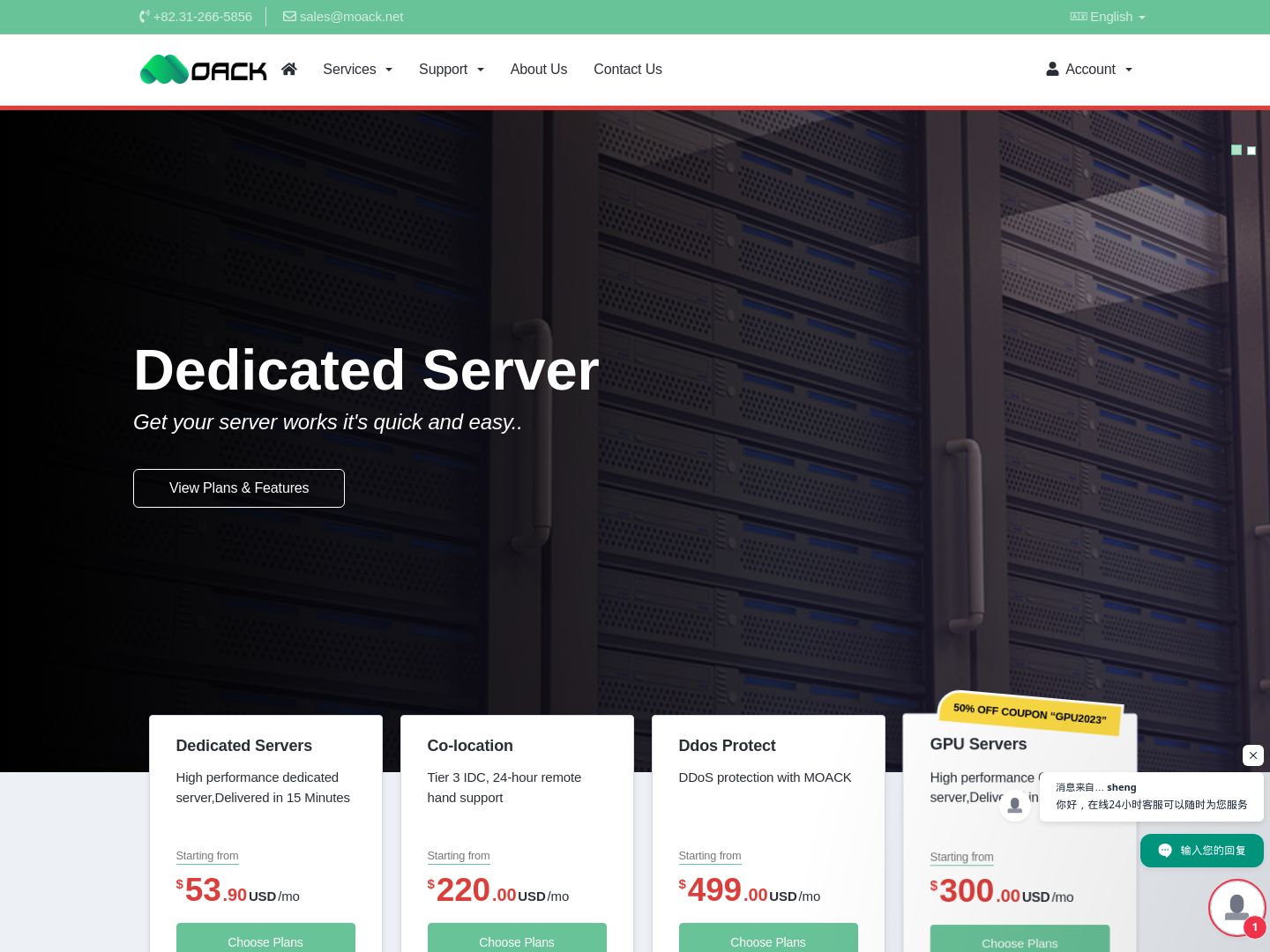
Task: Open the live chat avatar bubble
Action: pyautogui.click(x=1237, y=908)
